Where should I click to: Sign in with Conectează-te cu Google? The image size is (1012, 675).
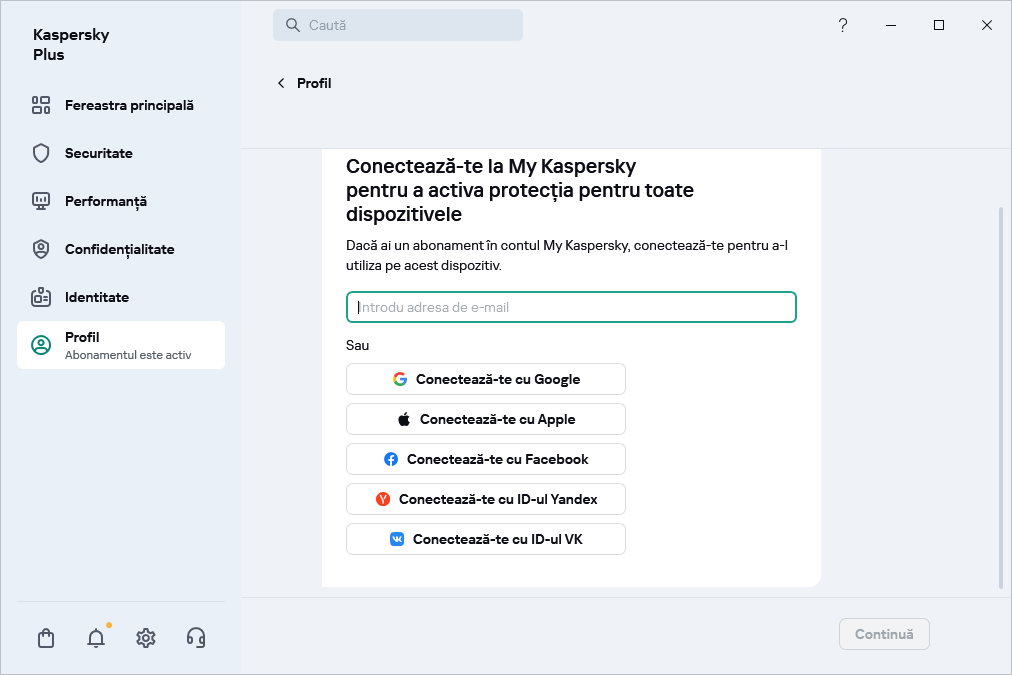click(x=486, y=379)
